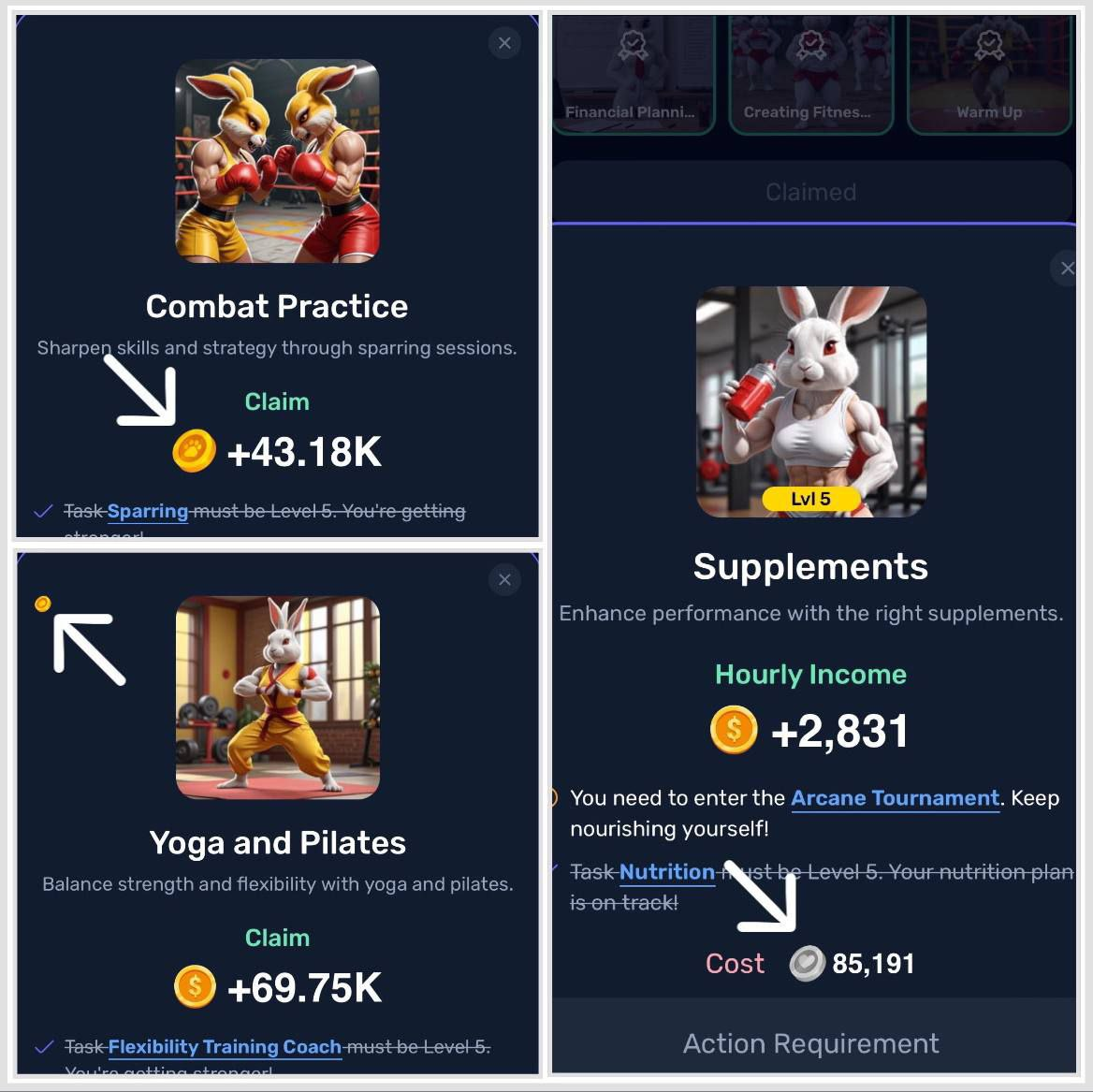Close the Supplements popup
The width and height of the screenshot is (1093, 1092).
click(x=1067, y=269)
